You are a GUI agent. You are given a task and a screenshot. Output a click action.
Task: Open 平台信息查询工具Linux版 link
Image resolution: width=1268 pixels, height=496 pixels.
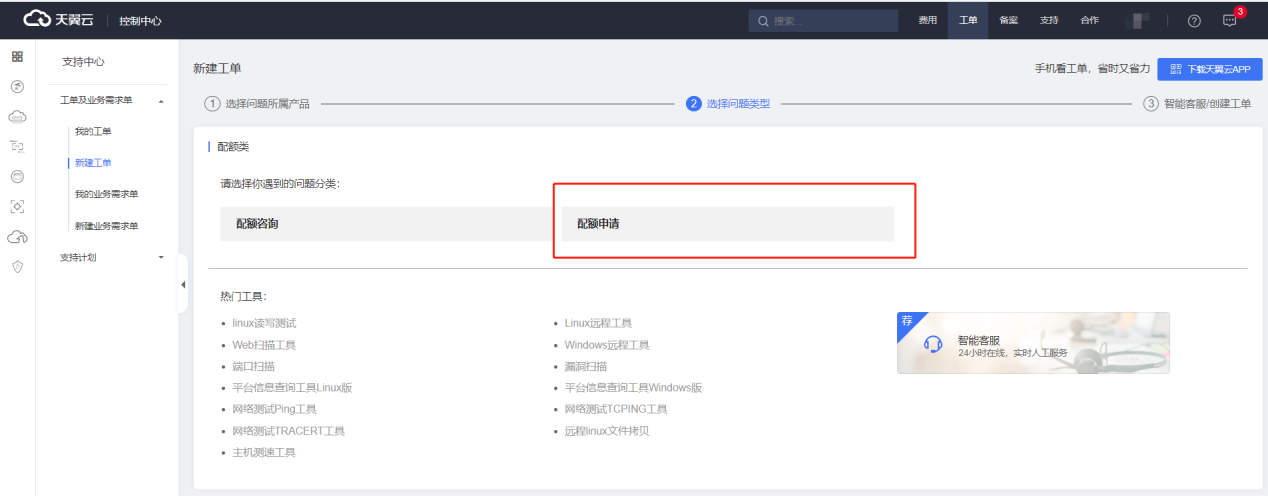[292, 388]
